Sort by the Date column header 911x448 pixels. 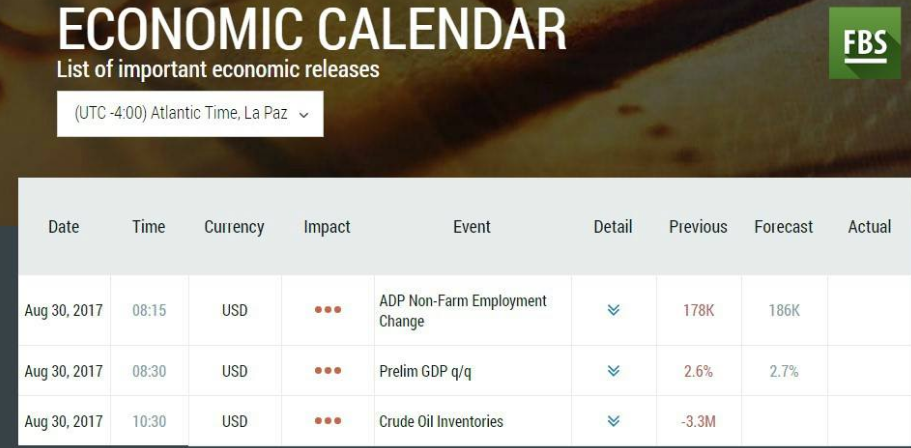(x=64, y=227)
